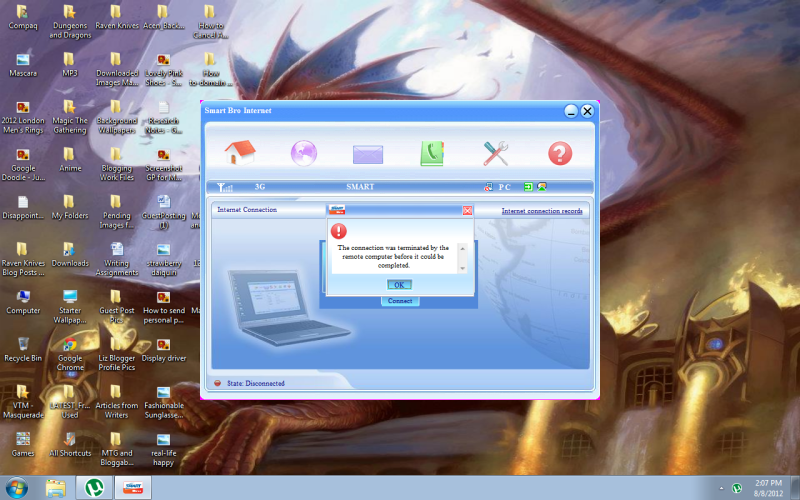This screenshot has width=800, height=500.
Task: Minimize the Smart Bro Internet window
Action: point(571,111)
